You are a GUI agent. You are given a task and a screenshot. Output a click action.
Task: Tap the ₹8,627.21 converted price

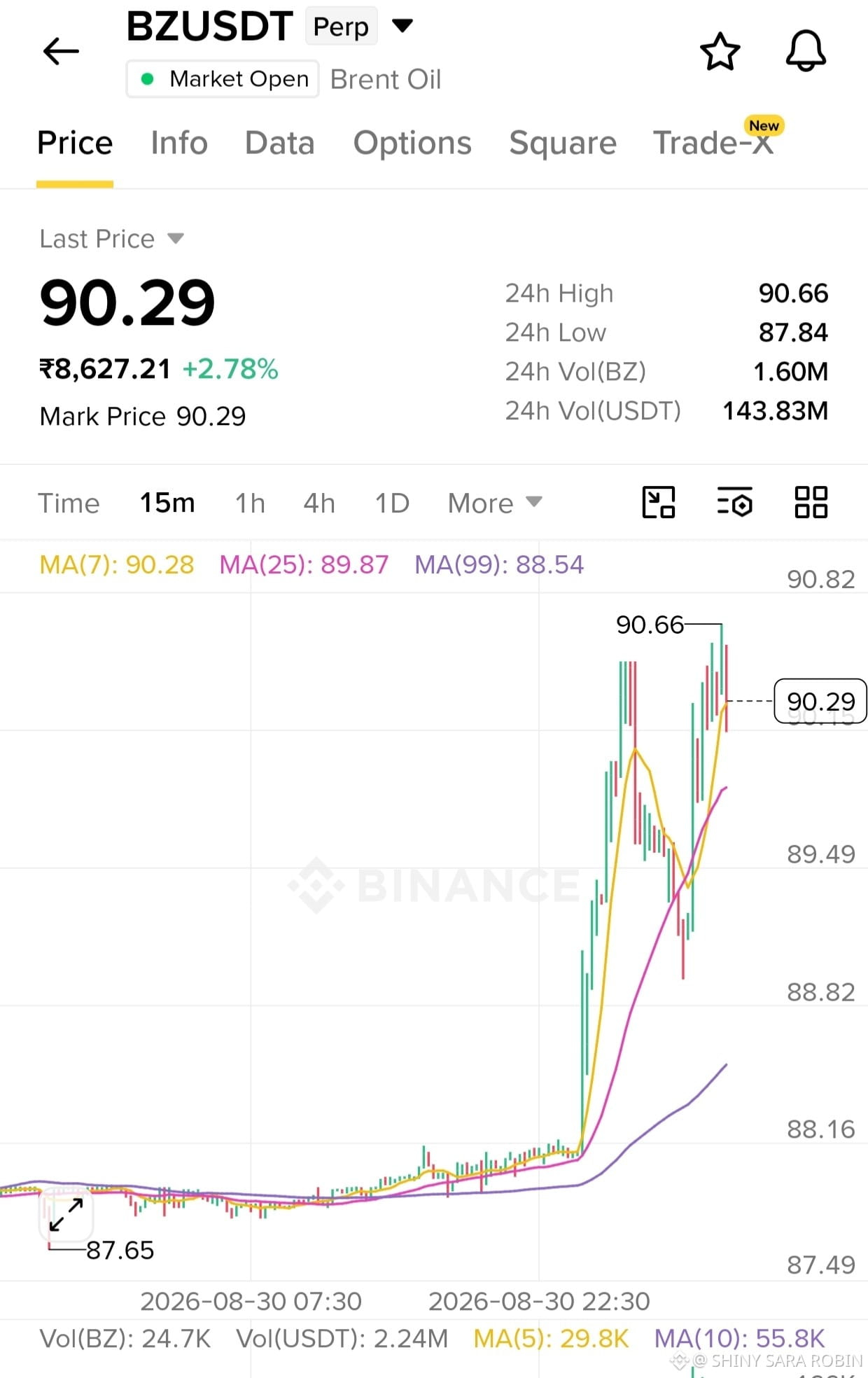[x=105, y=369]
